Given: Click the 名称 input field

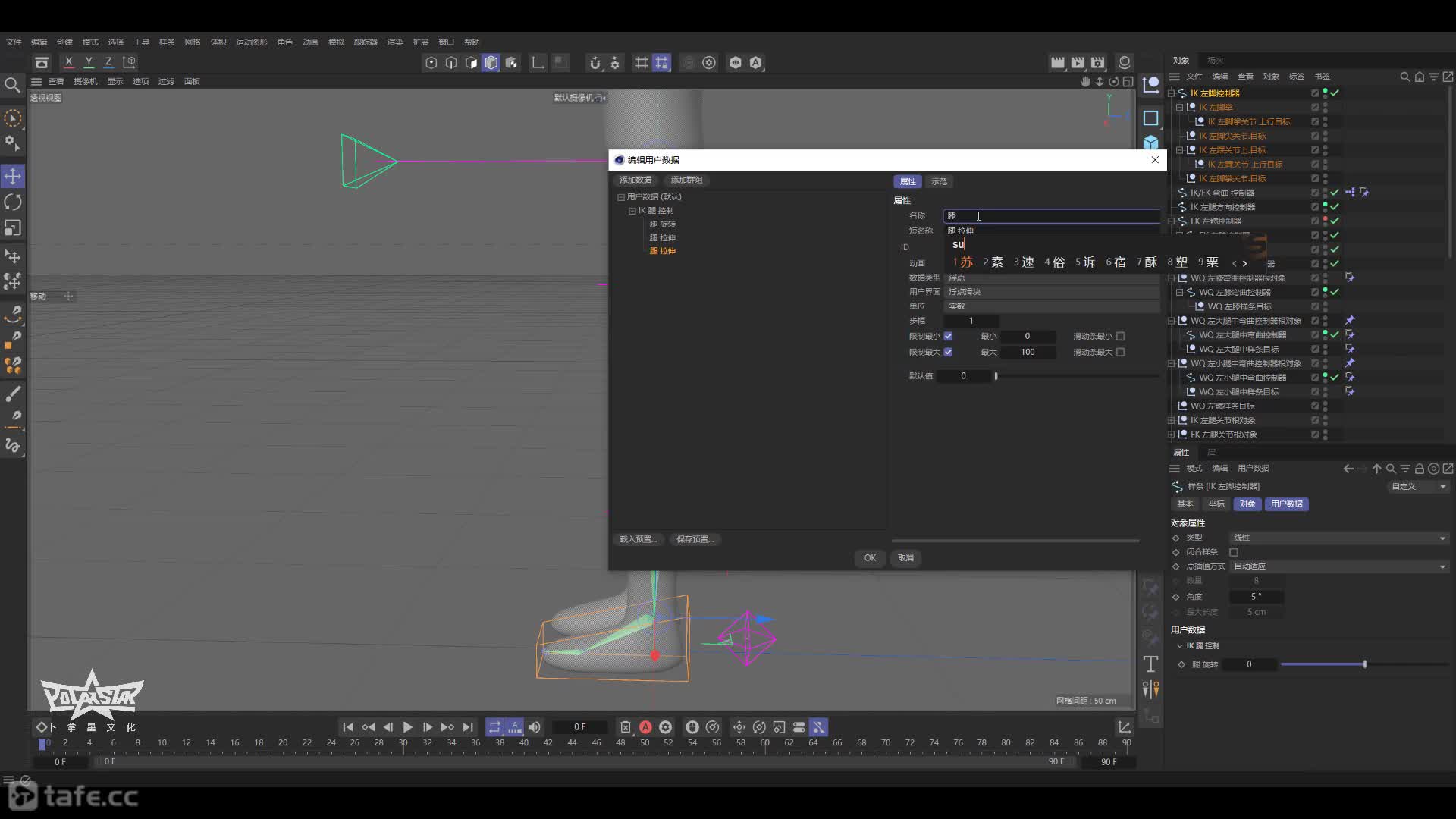Looking at the screenshot, I should coord(1051,216).
